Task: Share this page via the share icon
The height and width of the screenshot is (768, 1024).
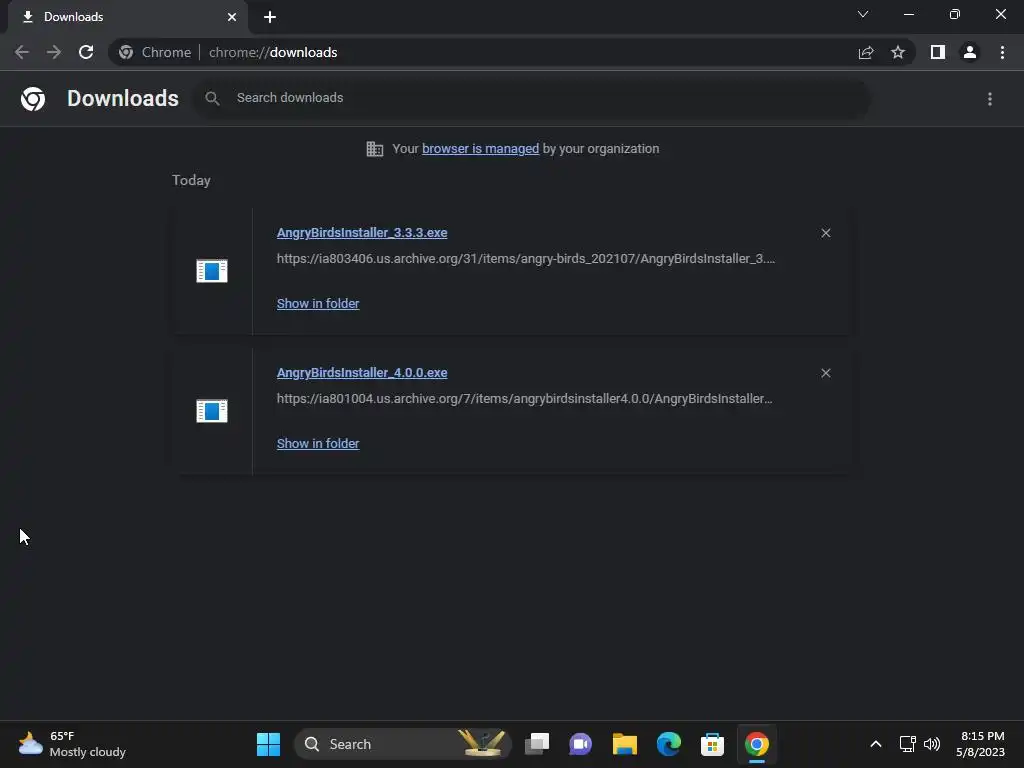Action: 866,52
